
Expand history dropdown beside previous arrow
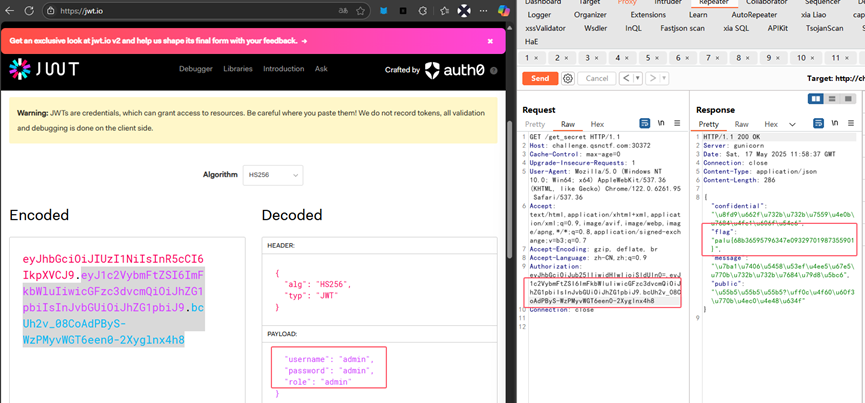pyautogui.click(x=638, y=78)
